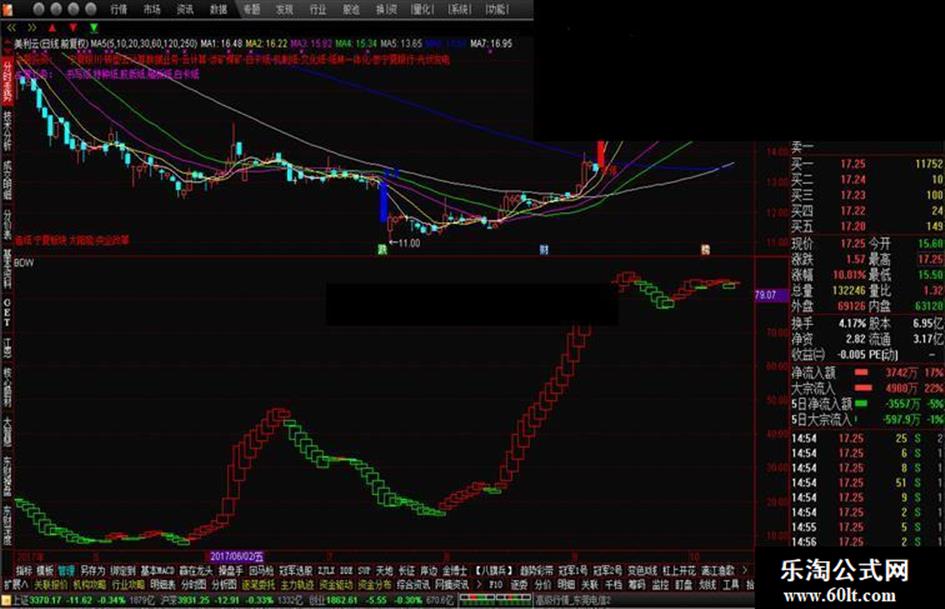Select the 操盘手 indicator
The width and height of the screenshot is (945, 609).
coord(230,570)
